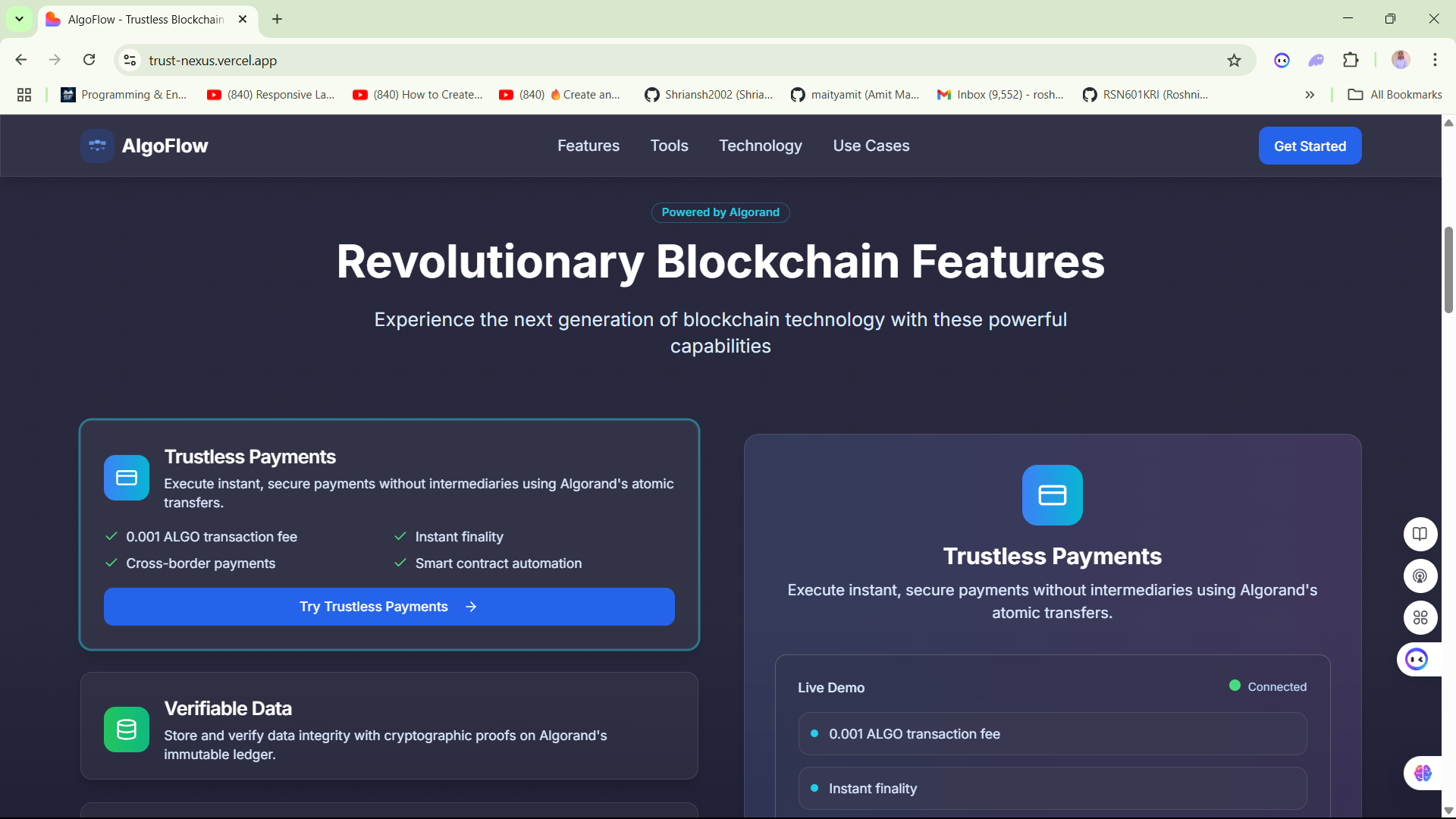The image size is (1456, 819).
Task: Click the blue Trustless Payments card icon
Action: 127,478
